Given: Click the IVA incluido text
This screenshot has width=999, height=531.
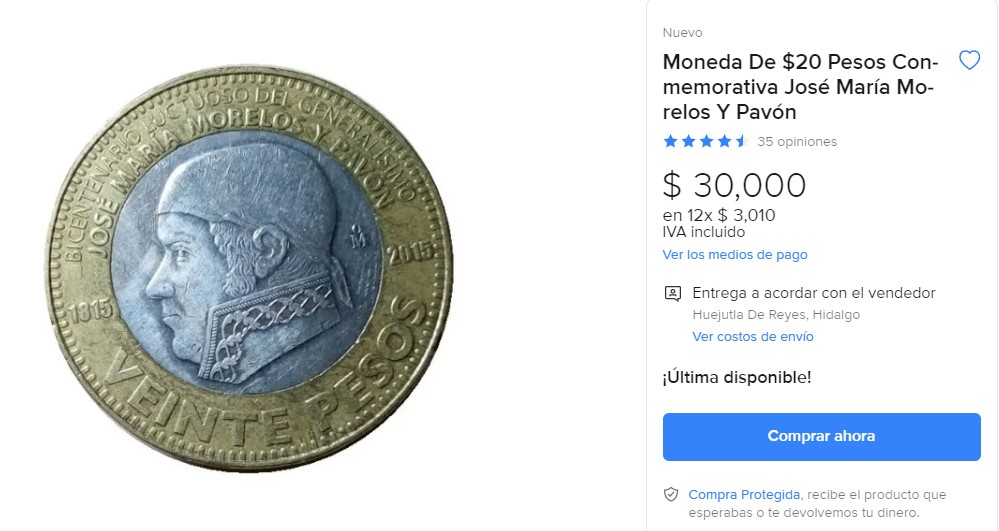Looking at the screenshot, I should click(703, 232).
